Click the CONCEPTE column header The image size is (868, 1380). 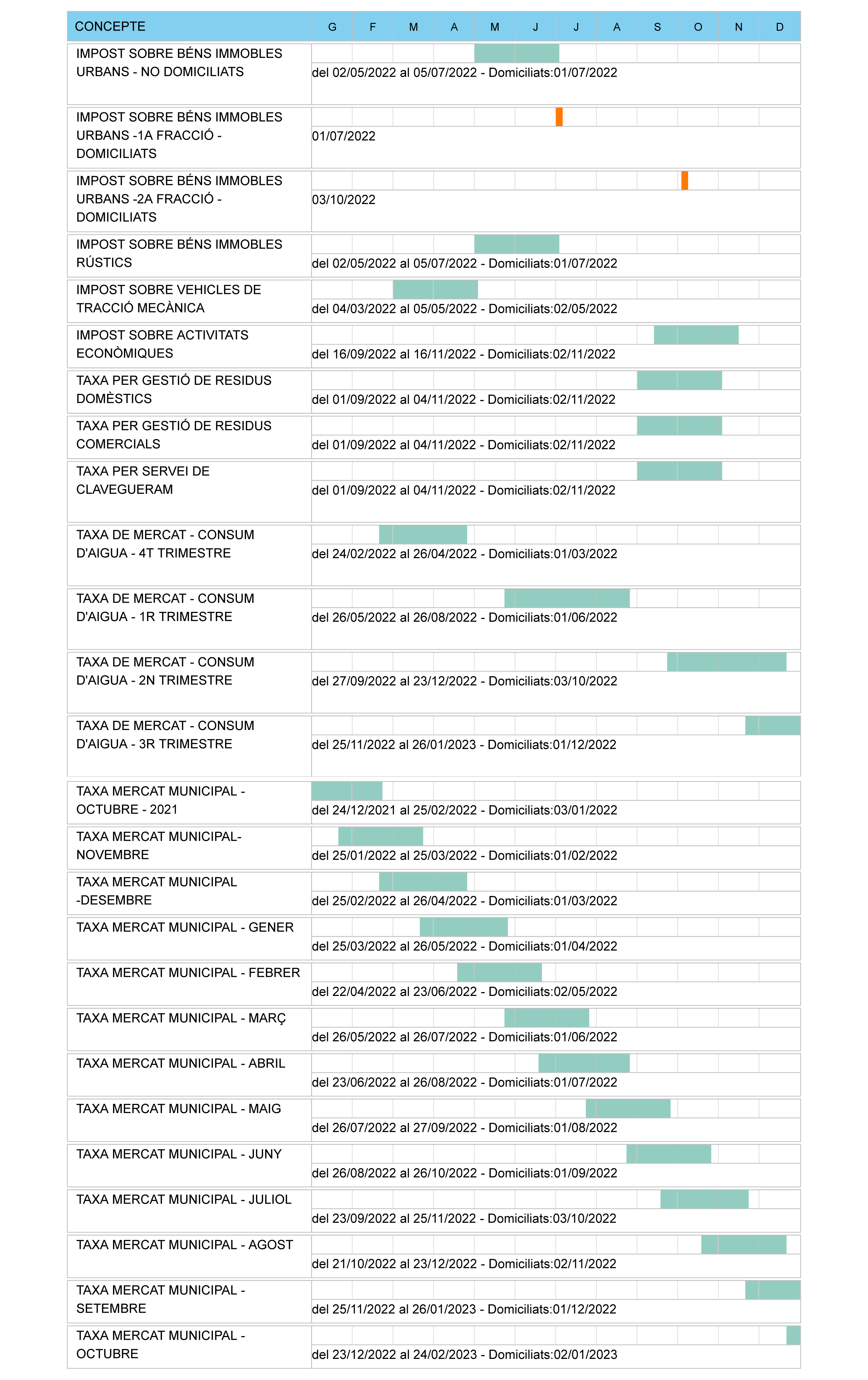tap(110, 26)
